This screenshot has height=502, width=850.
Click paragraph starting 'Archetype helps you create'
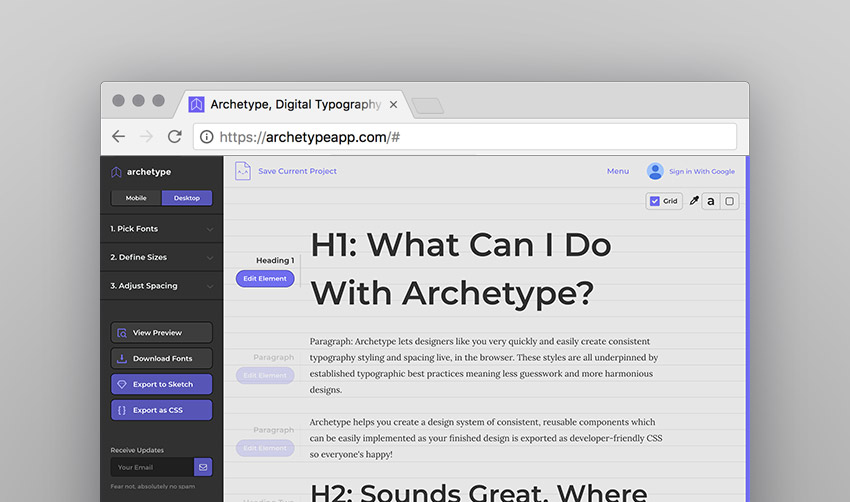[x=486, y=438]
